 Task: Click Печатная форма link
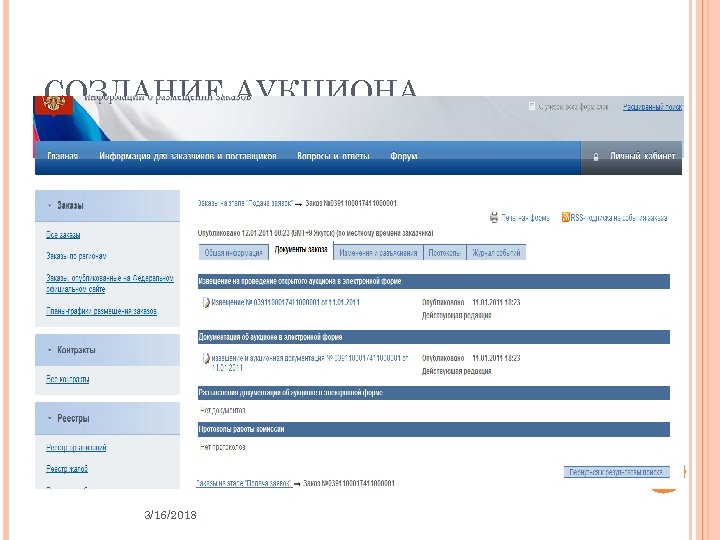[525, 218]
